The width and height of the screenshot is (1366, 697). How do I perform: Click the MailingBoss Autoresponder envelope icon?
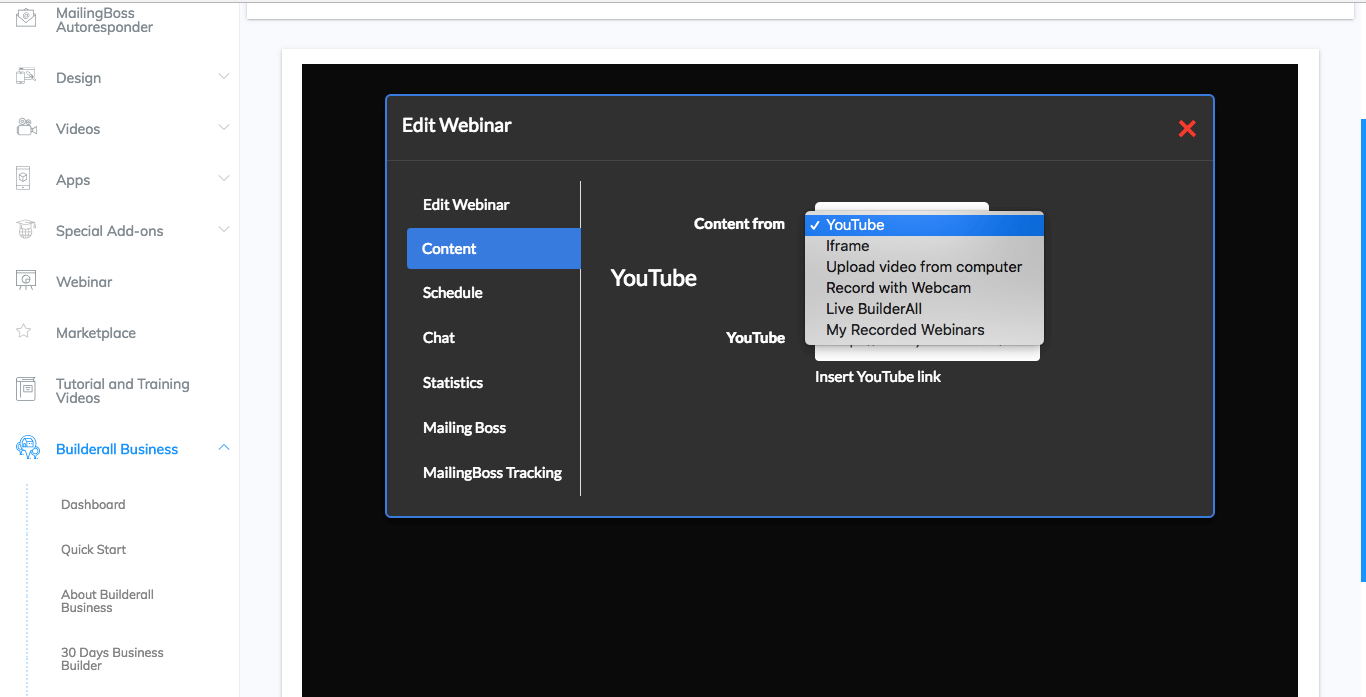pos(26,18)
